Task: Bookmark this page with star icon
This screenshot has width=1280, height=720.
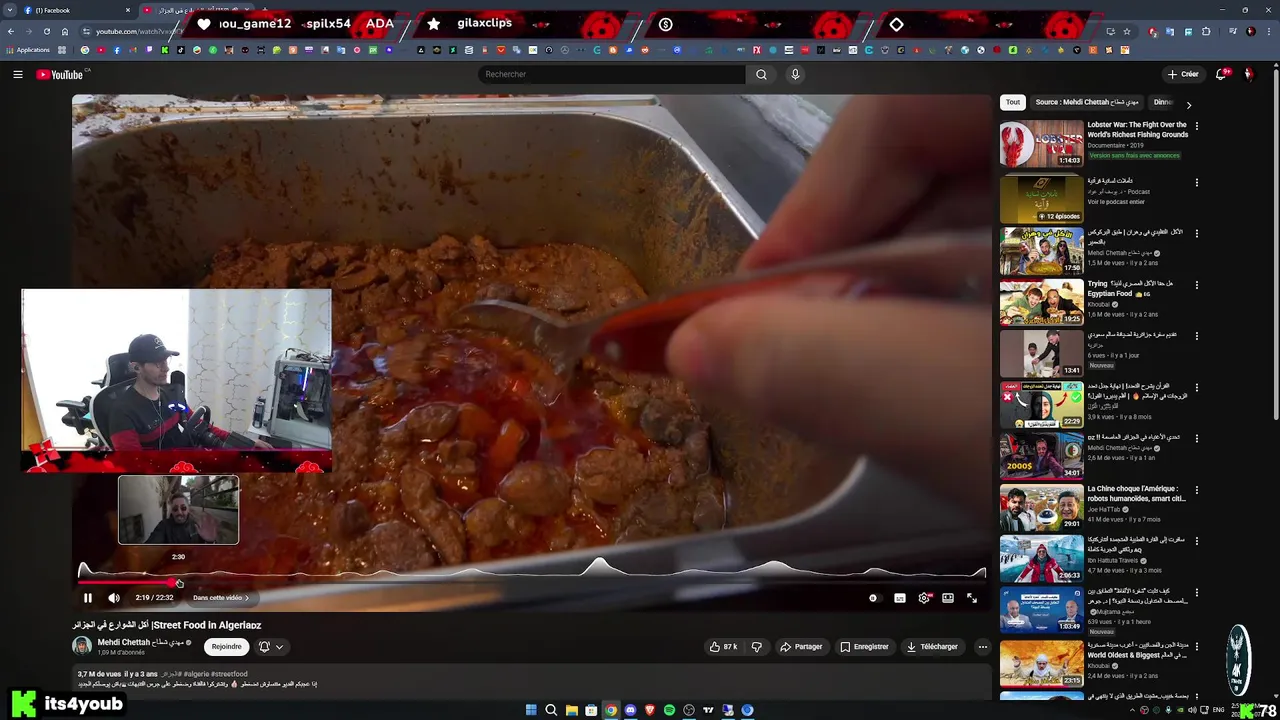Action: click(1127, 31)
